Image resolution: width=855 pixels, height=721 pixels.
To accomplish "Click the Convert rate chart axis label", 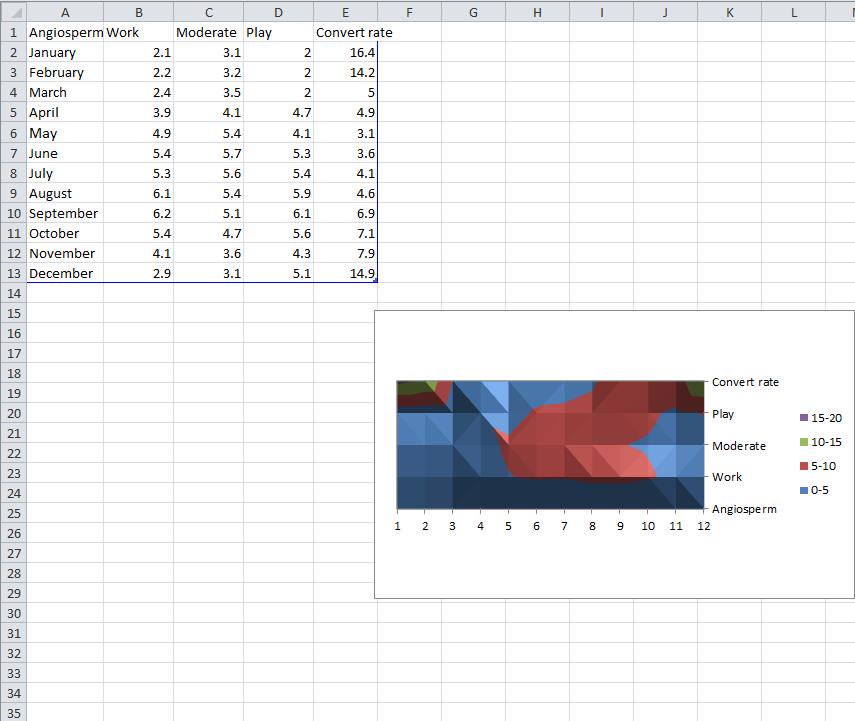I will click(x=745, y=382).
